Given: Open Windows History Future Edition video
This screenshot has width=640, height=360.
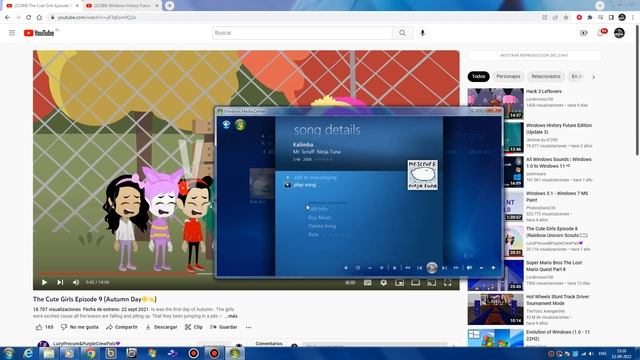Looking at the screenshot, I should [559, 129].
